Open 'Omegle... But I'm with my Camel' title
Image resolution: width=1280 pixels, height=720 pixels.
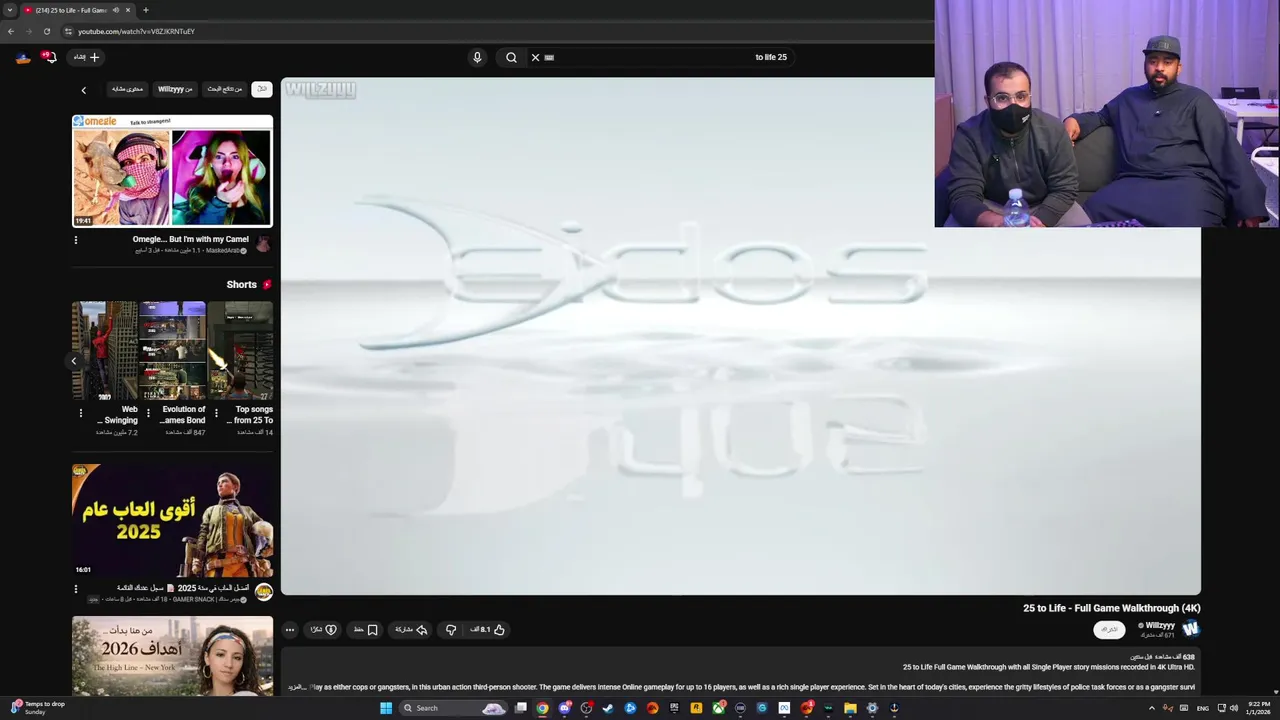pyautogui.click(x=190, y=239)
